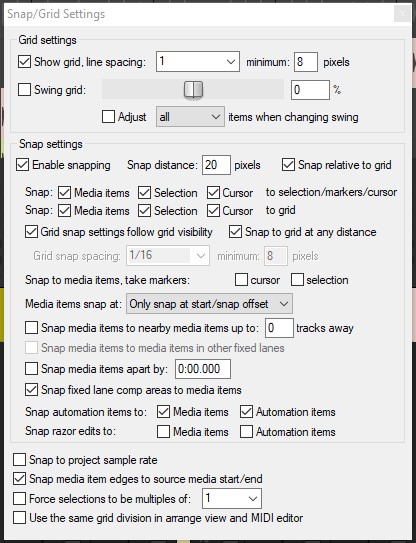Image resolution: width=416 pixels, height=543 pixels.
Task: Enable Snap media items to nearby media items
Action: pyautogui.click(x=31, y=328)
